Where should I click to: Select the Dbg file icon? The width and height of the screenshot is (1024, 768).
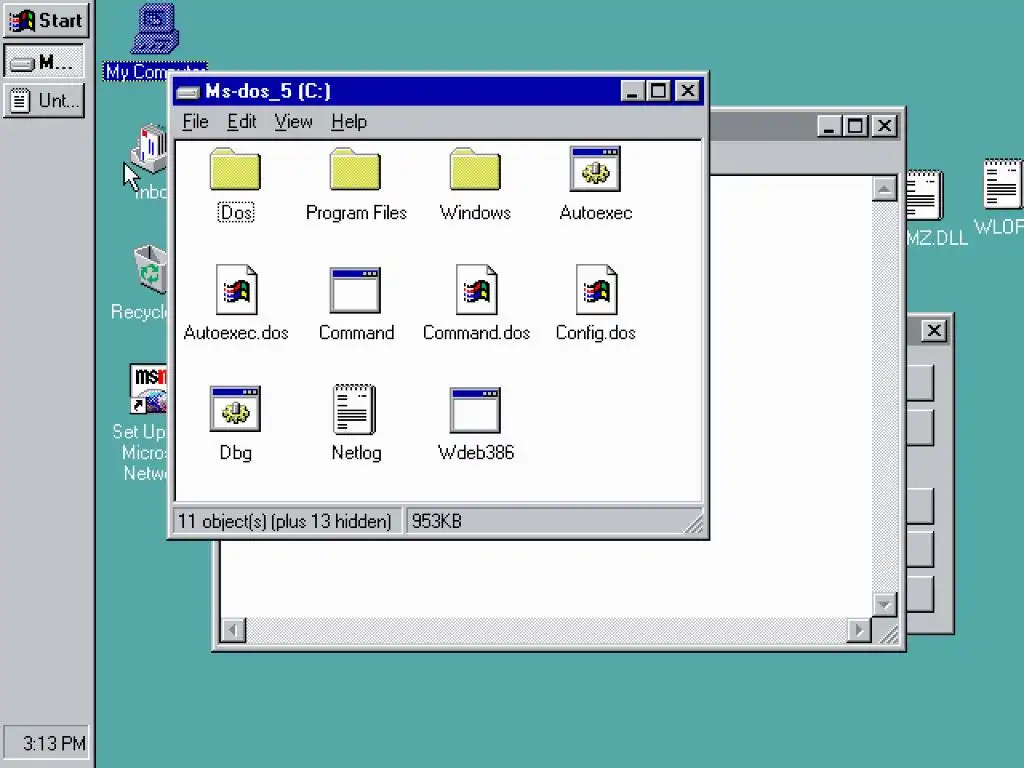coord(235,409)
